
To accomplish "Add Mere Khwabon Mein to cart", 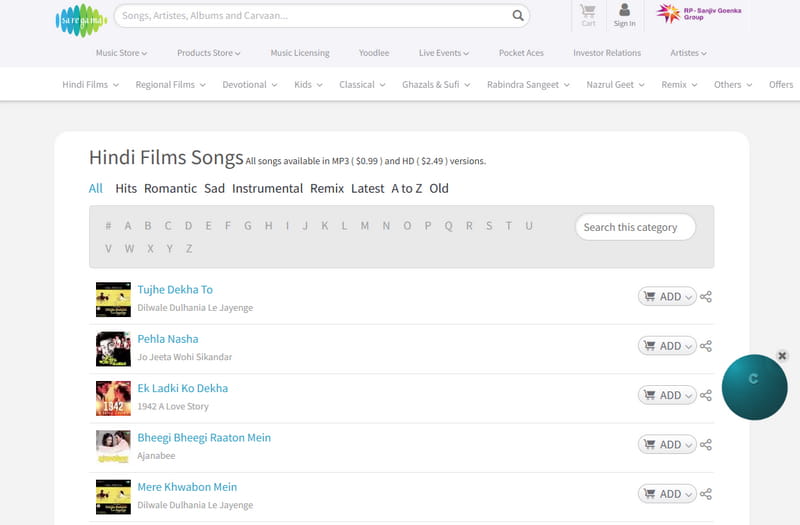I will [x=667, y=494].
